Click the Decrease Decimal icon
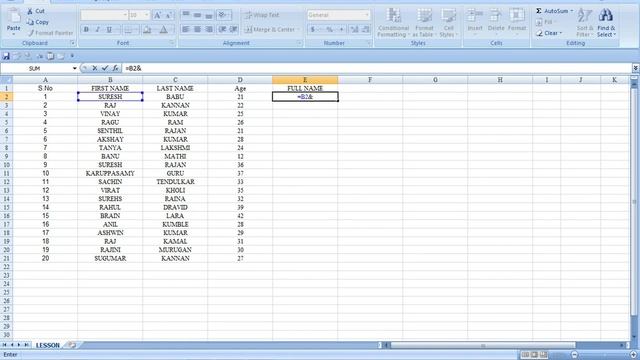Viewport: 640px width, 360px height. (x=366, y=29)
